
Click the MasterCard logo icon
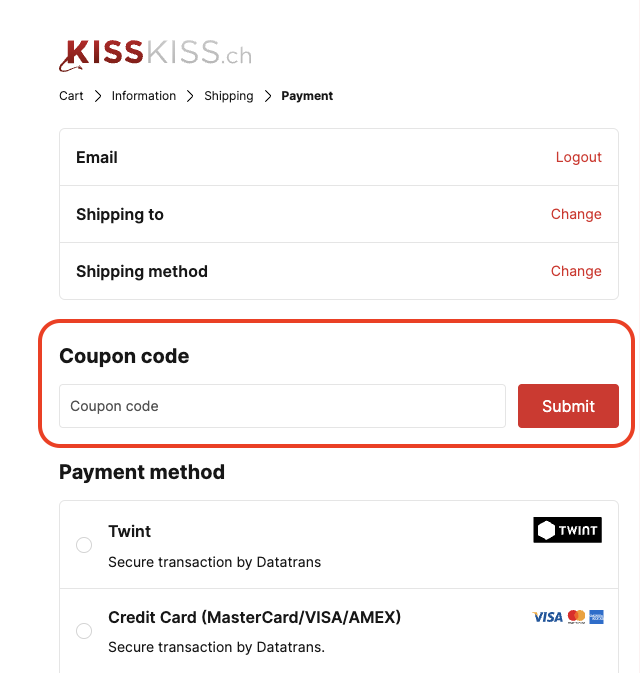click(x=576, y=617)
